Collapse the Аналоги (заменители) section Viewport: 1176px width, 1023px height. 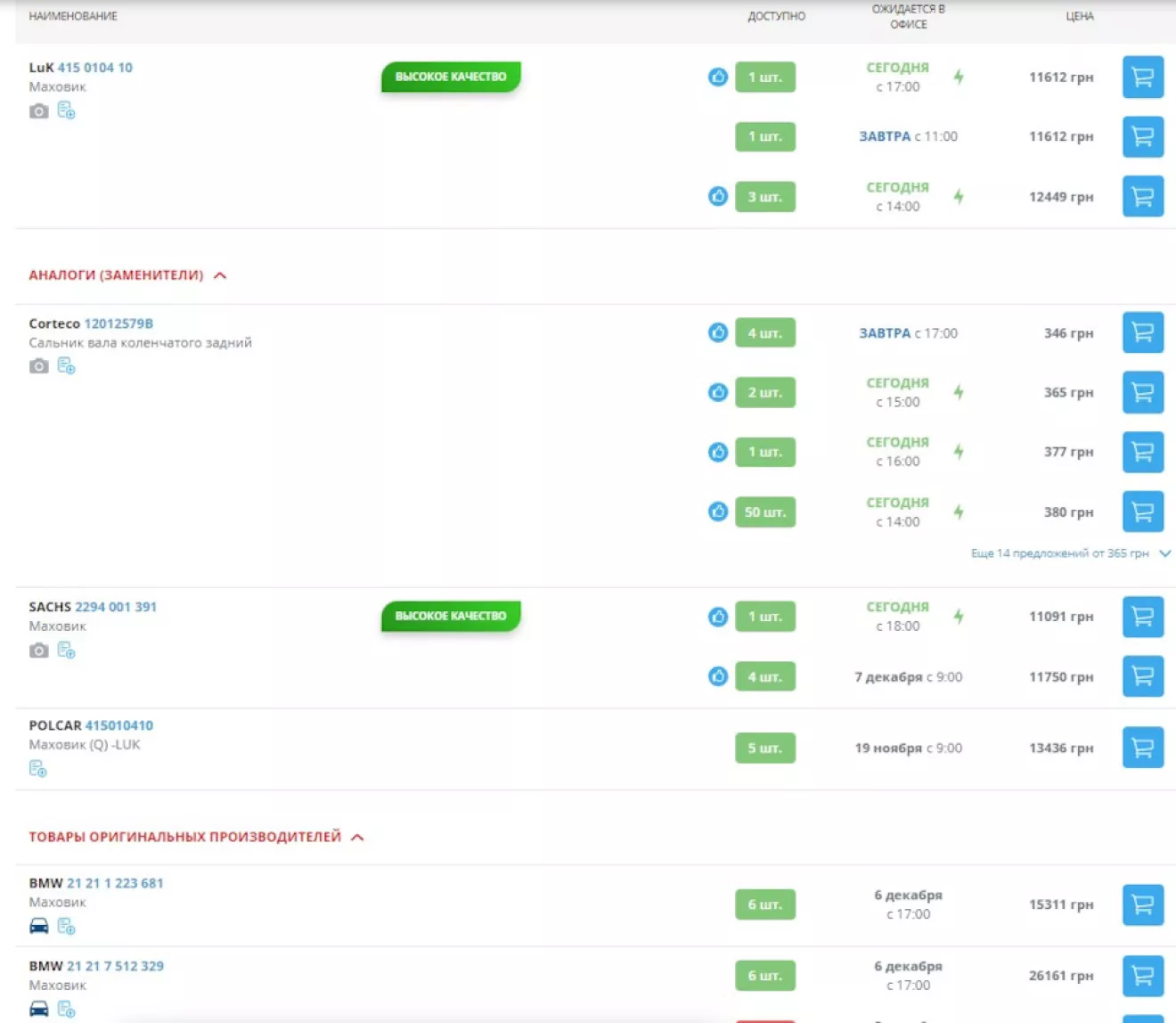point(127,275)
